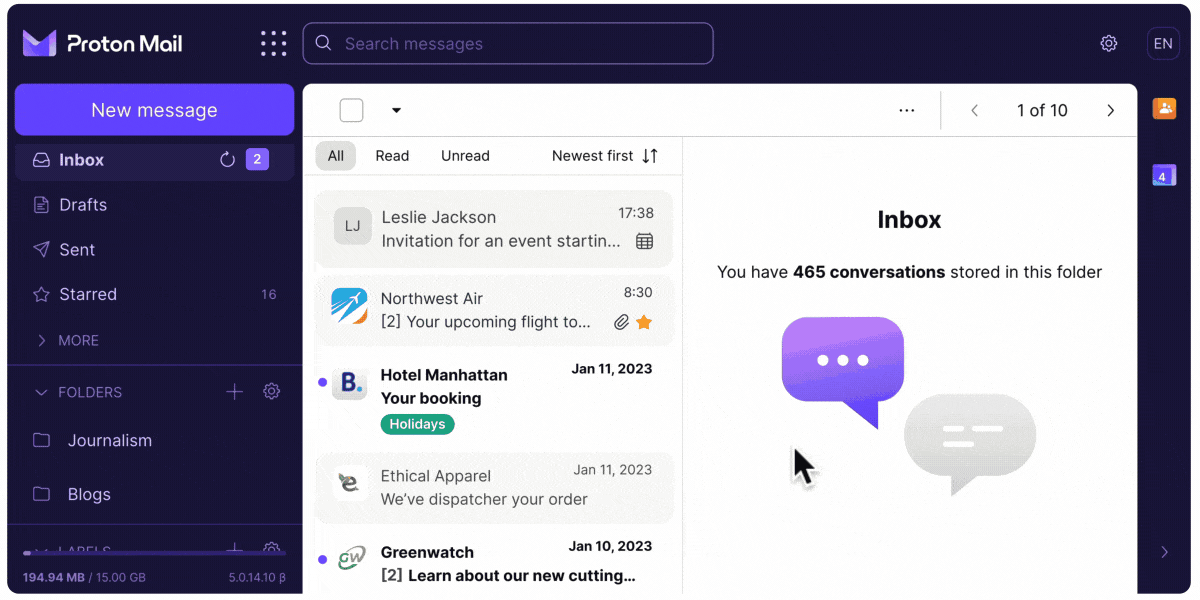Viewport: 1200px width, 600px height.
Task: Collapse side panel with chevron arrow
Action: (x=1164, y=552)
